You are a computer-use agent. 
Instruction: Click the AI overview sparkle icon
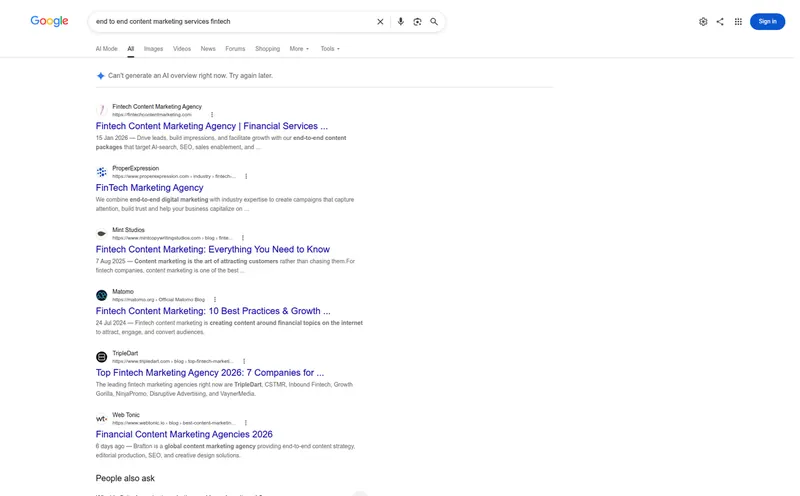pyautogui.click(x=101, y=76)
